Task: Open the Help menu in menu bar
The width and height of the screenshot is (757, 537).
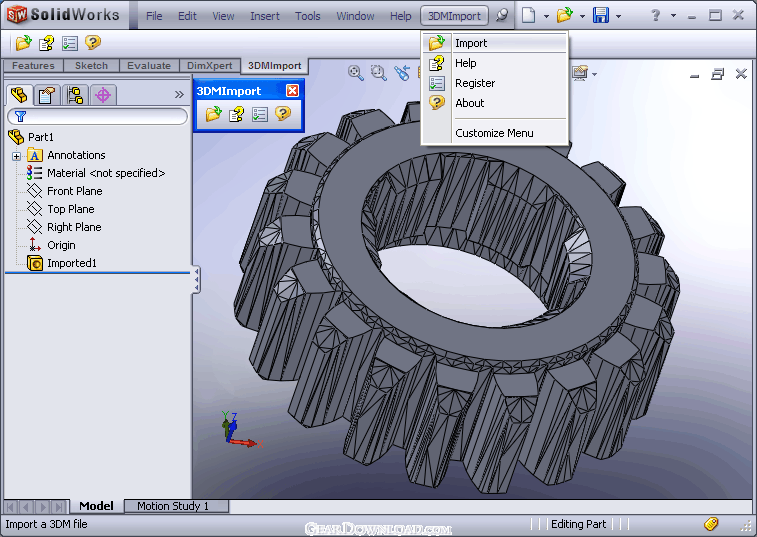Action: pyautogui.click(x=400, y=16)
